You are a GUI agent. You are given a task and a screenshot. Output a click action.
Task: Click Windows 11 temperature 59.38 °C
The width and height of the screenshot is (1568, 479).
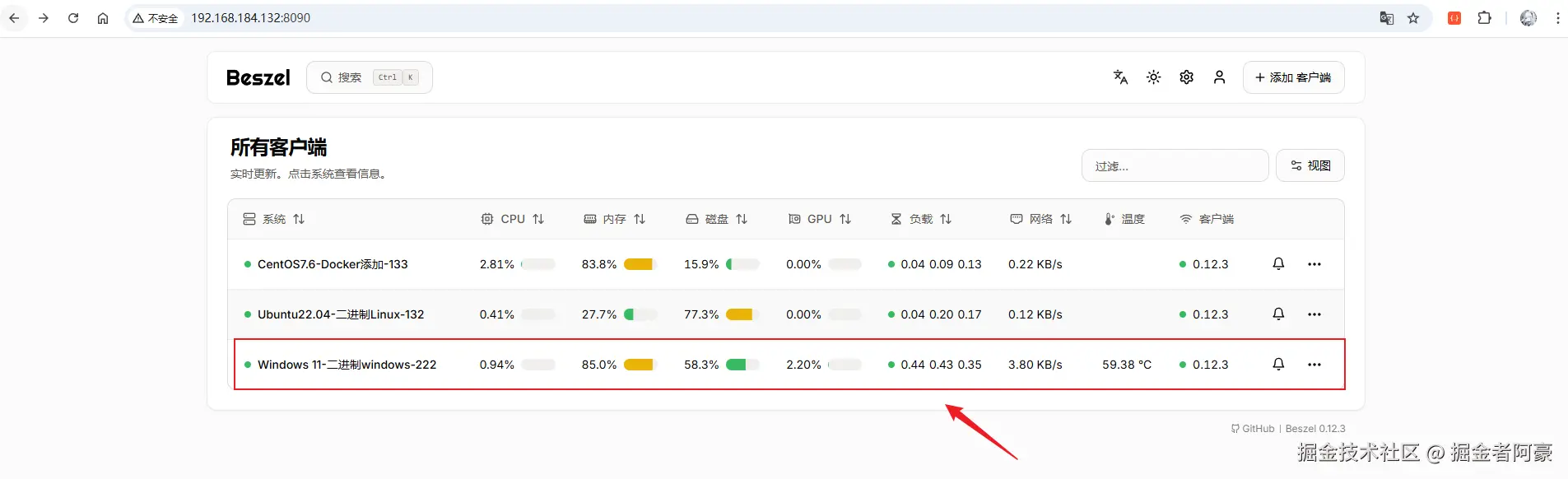coord(1127,365)
